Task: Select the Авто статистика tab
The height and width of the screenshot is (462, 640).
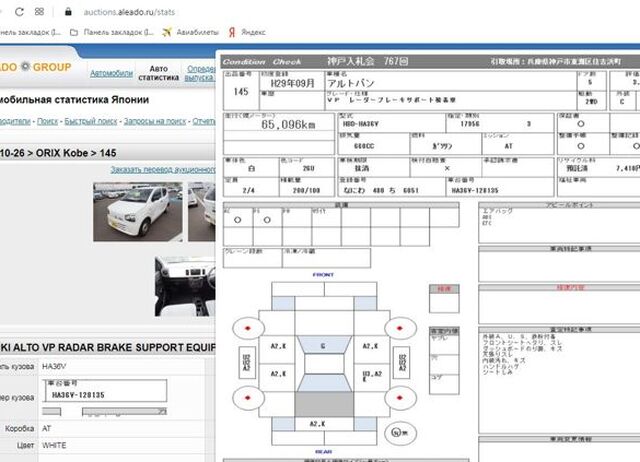Action: pos(158,73)
